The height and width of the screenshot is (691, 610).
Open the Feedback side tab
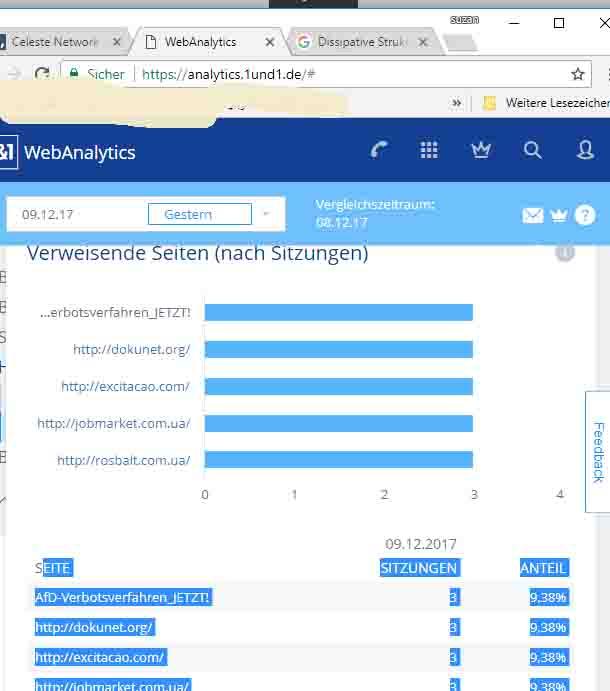coord(598,452)
